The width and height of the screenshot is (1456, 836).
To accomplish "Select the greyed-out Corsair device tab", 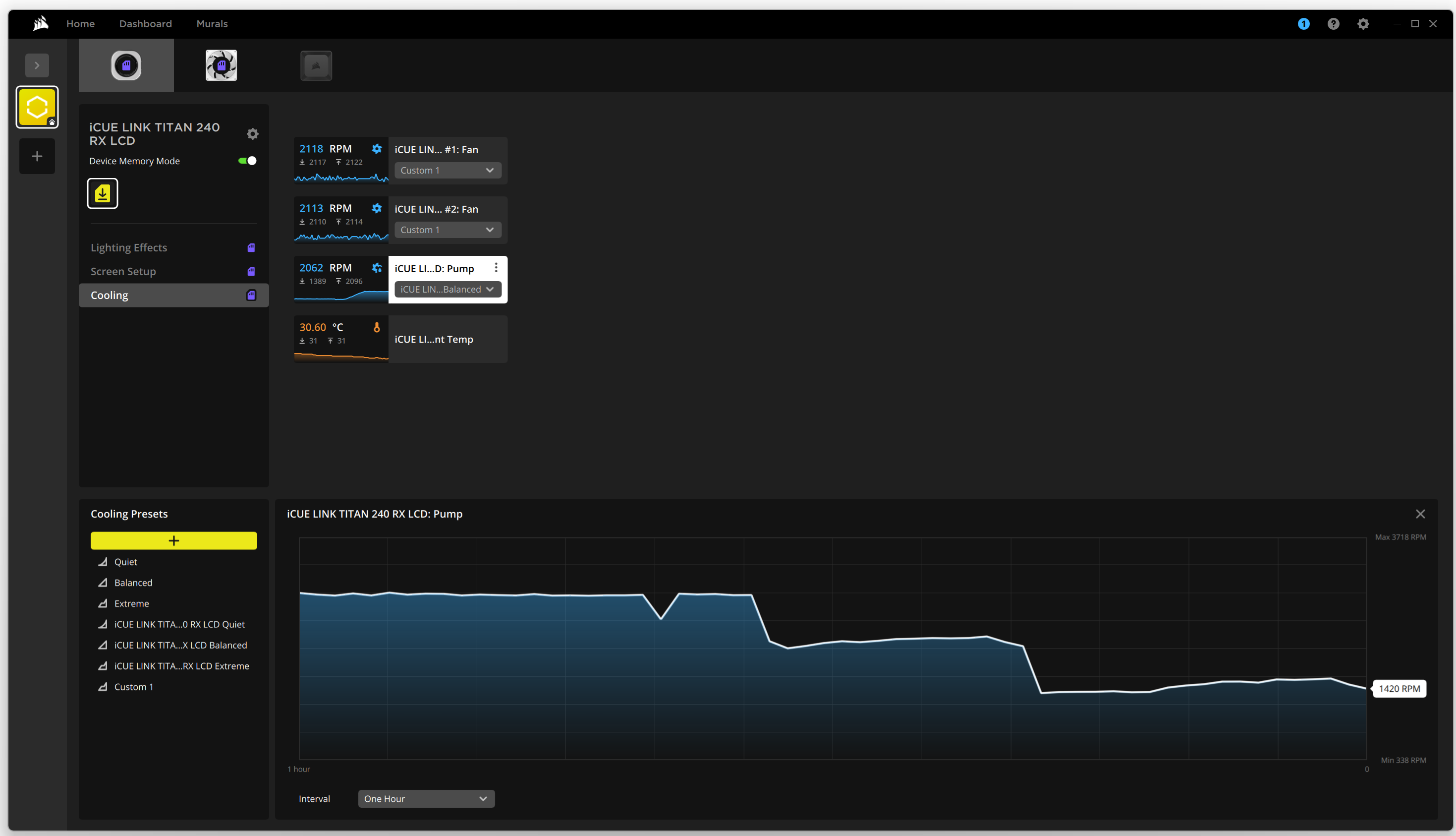I will 316,65.
